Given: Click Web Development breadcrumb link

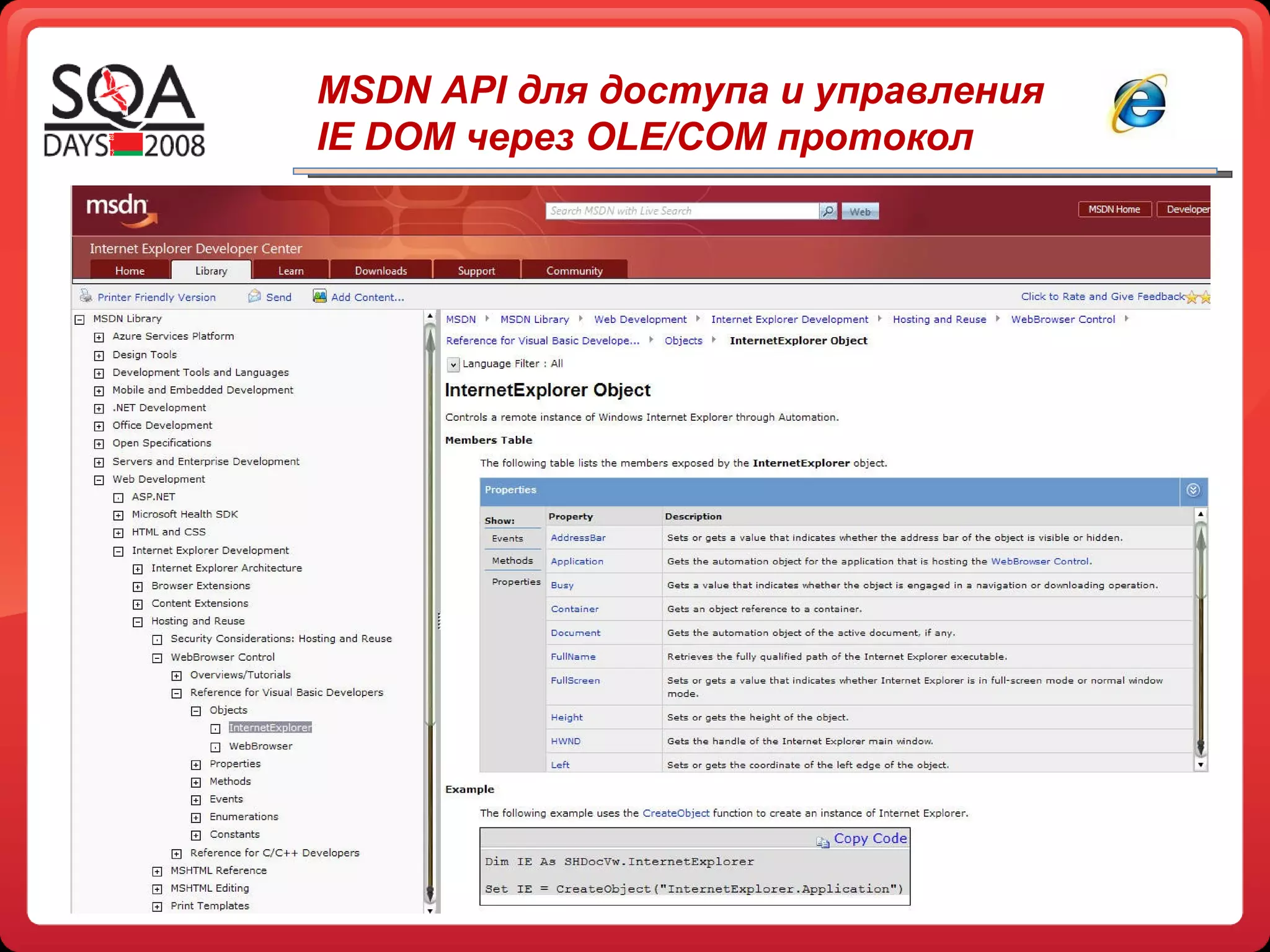Looking at the screenshot, I should (640, 320).
